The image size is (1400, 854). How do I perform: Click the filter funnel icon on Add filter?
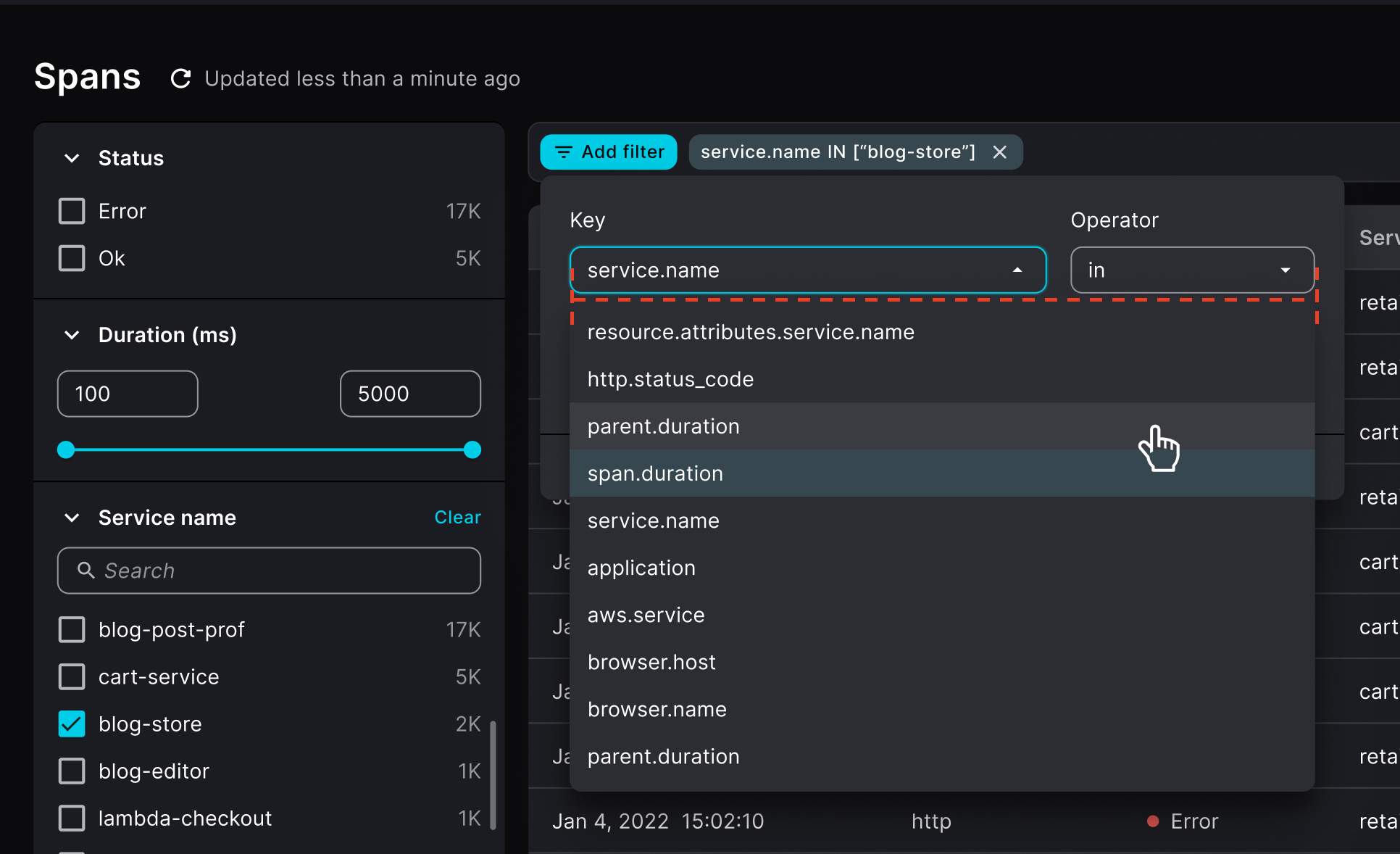pos(565,152)
